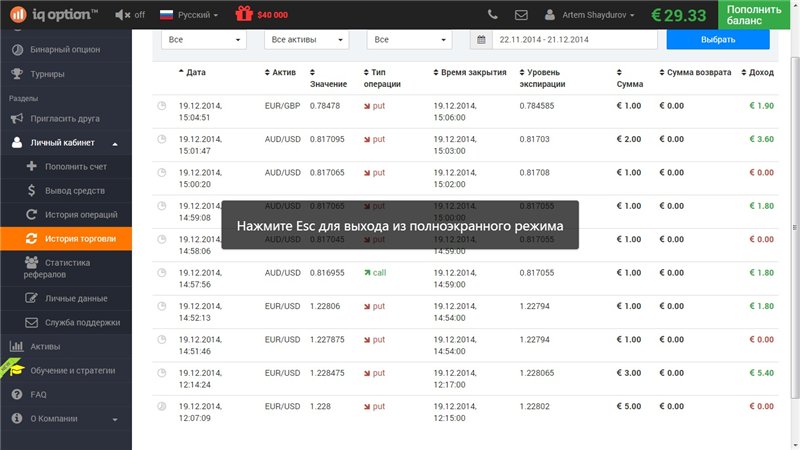Click the calendar icon beside date range
Image resolution: width=800 pixels, height=450 pixels.
[x=481, y=39]
